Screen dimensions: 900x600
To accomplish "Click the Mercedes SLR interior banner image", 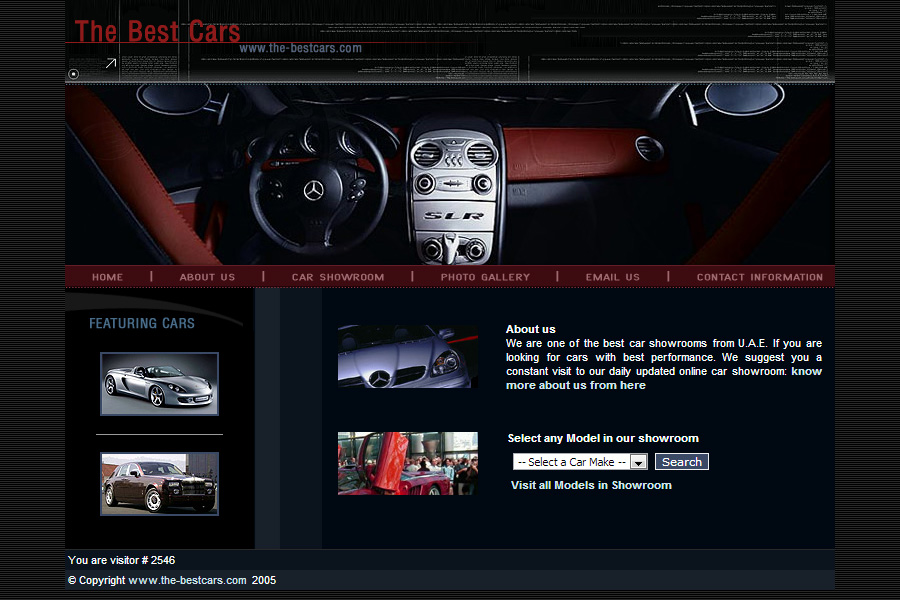I will click(x=450, y=175).
